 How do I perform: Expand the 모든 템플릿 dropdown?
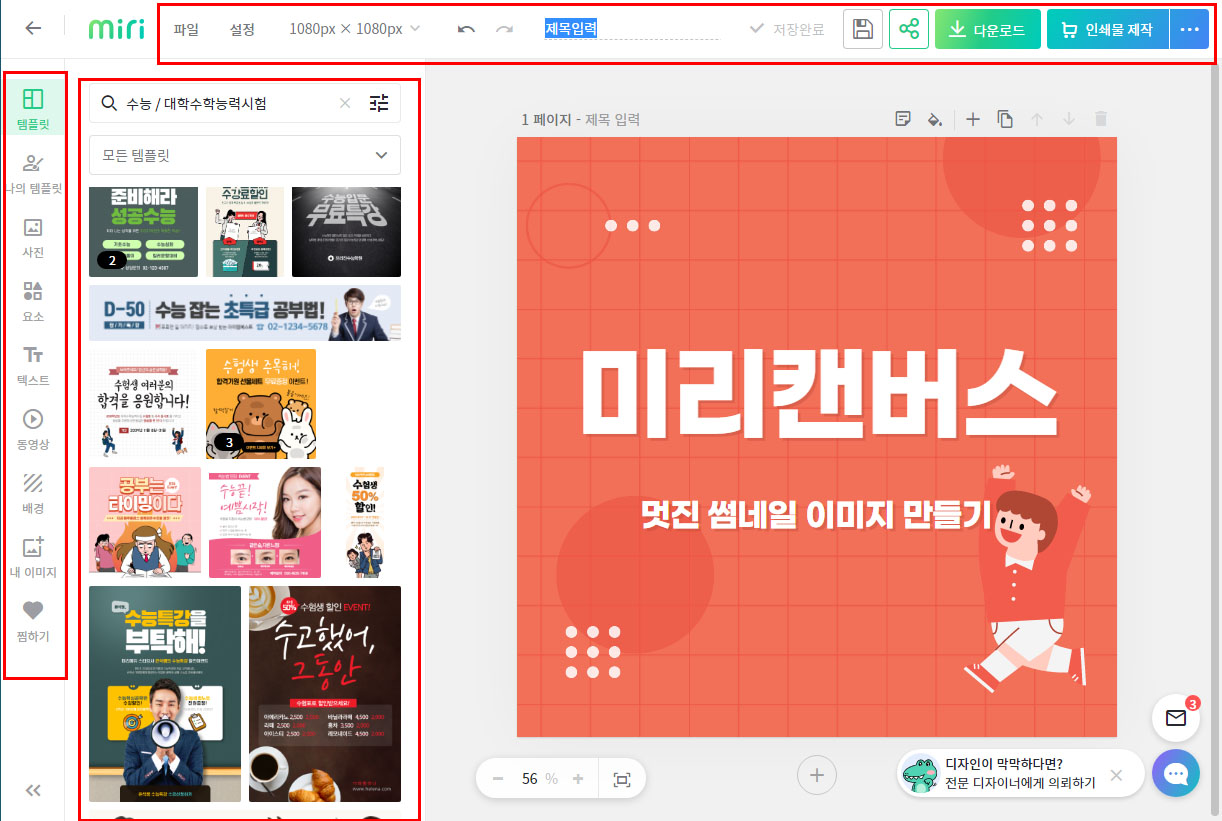click(245, 155)
